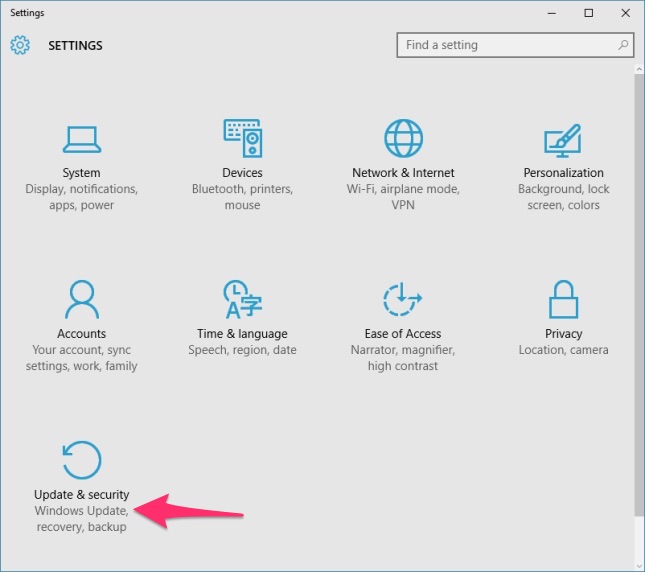645x572 pixels.
Task: Close the Settings window
Action: pyautogui.click(x=625, y=13)
